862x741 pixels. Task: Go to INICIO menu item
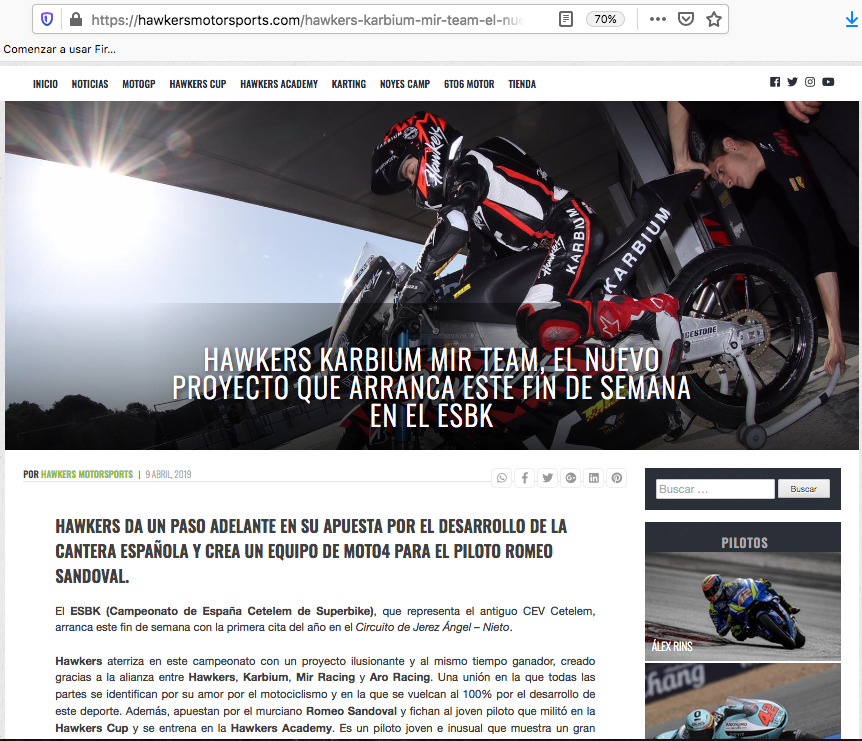(x=45, y=84)
